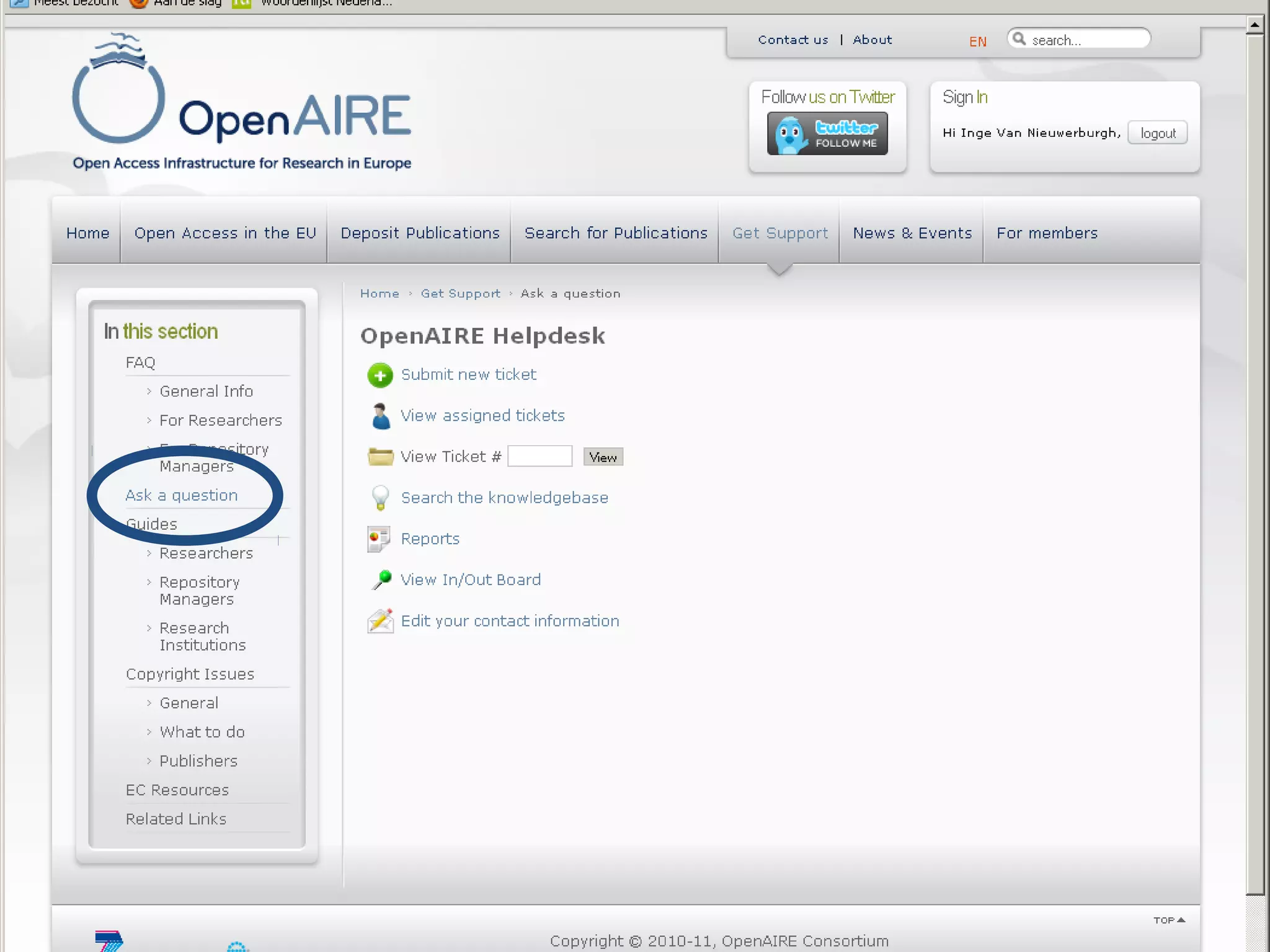Click the folder icon beside View Ticket

pyautogui.click(x=380, y=457)
